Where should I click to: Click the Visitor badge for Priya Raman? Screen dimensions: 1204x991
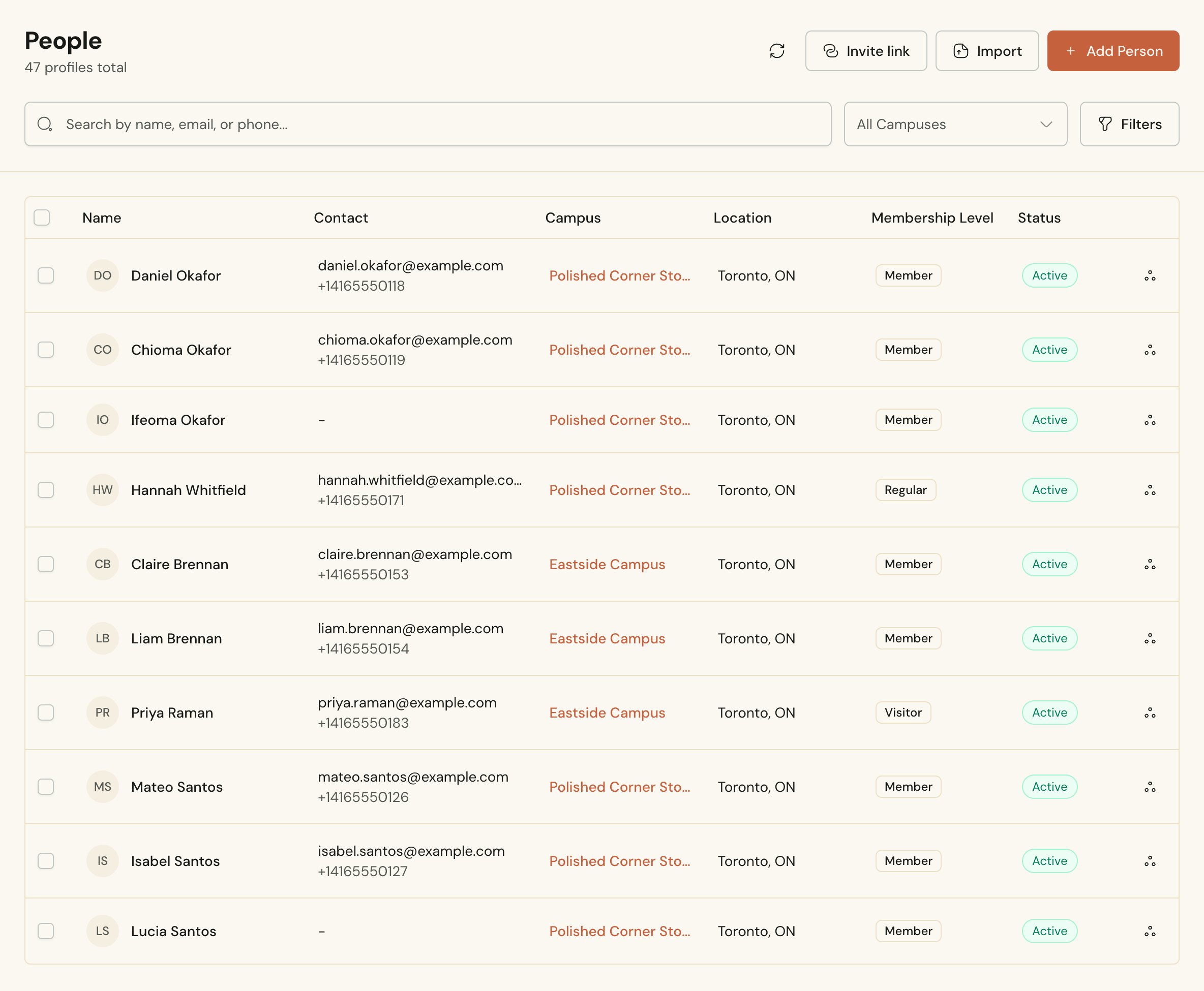pyautogui.click(x=903, y=713)
